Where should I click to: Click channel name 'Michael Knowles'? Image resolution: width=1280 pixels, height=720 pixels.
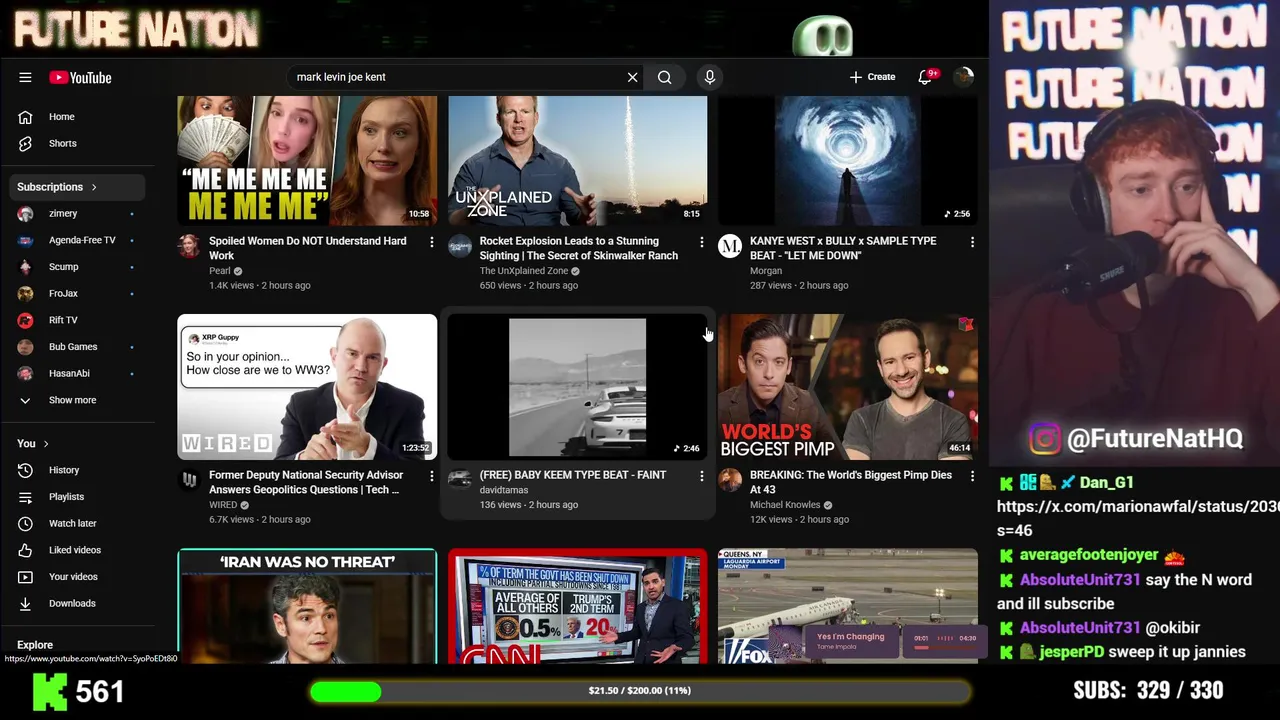coord(785,505)
